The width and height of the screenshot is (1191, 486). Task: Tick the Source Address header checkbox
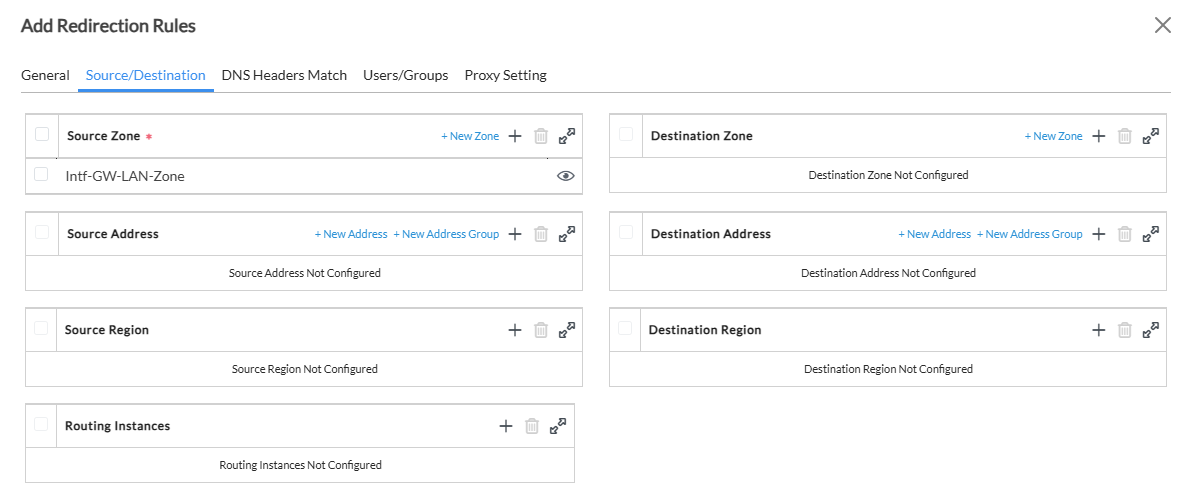[x=41, y=233]
